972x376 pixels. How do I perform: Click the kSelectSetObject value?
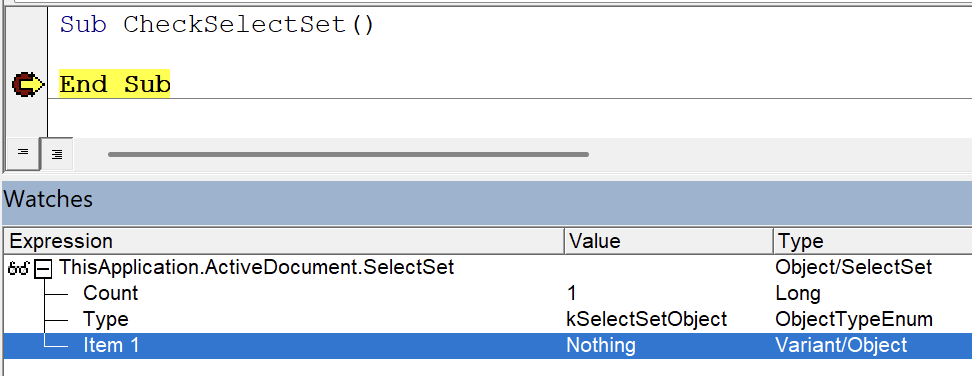[647, 319]
